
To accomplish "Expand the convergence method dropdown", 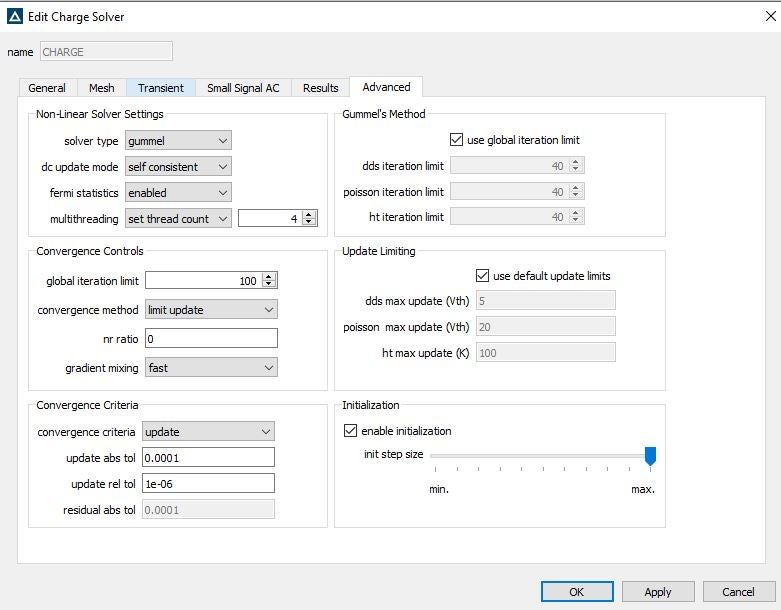I will tap(211, 310).
